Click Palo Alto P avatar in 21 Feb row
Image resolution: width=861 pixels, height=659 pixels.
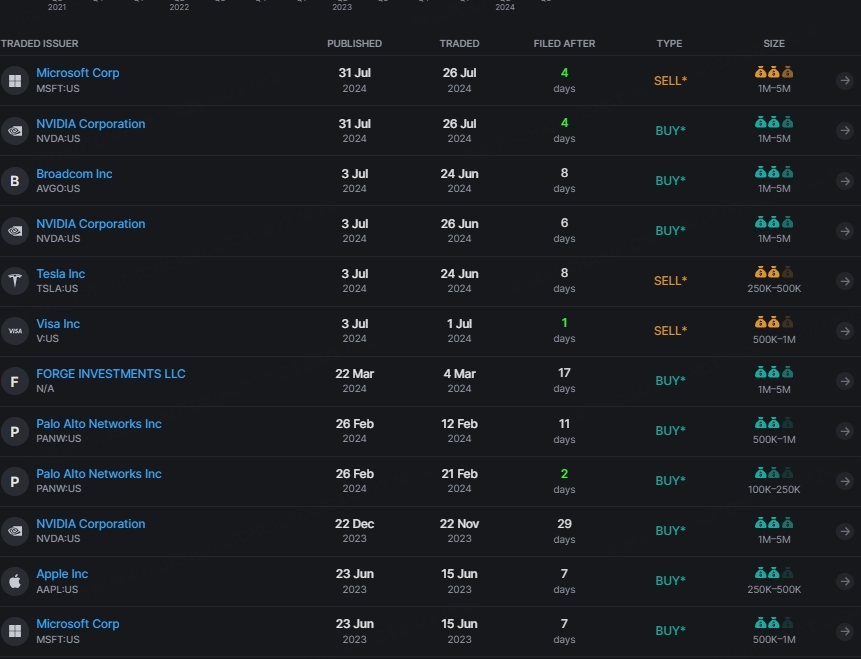[15, 481]
